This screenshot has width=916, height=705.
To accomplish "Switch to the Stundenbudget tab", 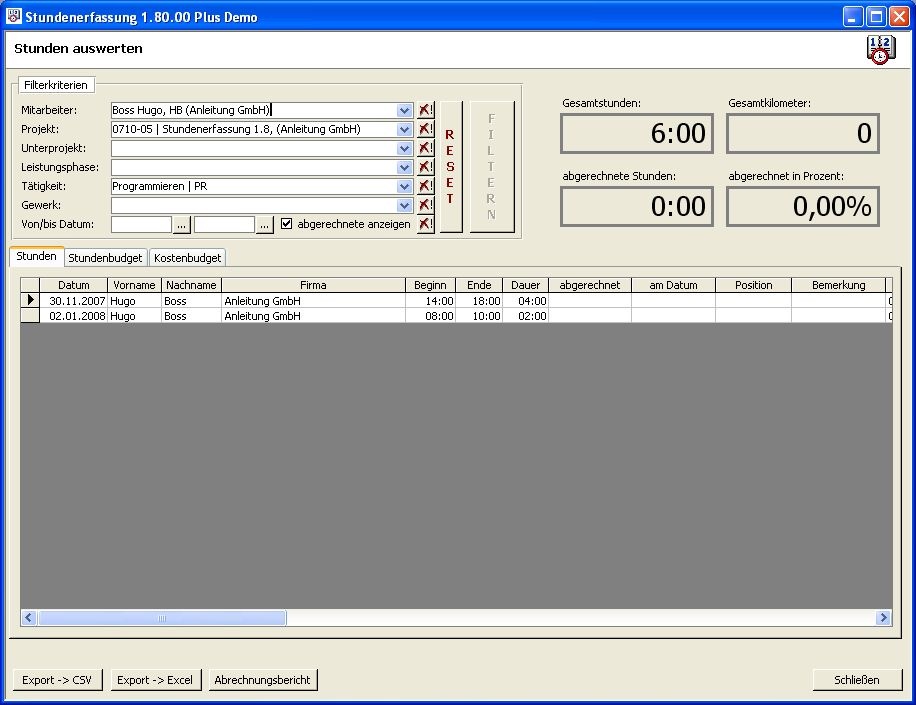I will click(105, 258).
